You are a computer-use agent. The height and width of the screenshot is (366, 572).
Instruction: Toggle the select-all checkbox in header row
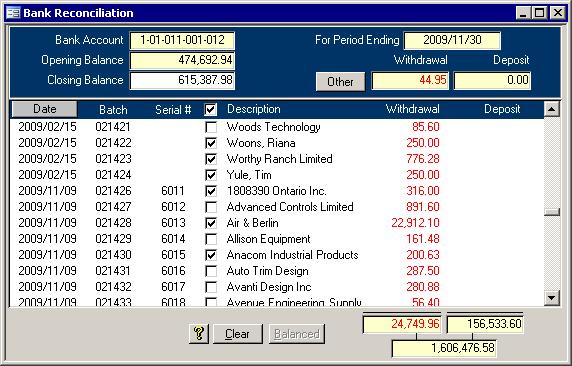pos(211,109)
